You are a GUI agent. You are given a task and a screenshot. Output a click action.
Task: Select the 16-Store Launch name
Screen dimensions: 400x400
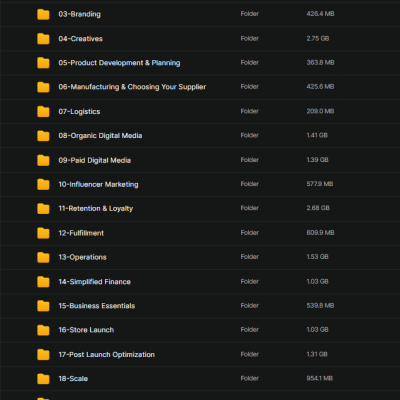(86, 330)
